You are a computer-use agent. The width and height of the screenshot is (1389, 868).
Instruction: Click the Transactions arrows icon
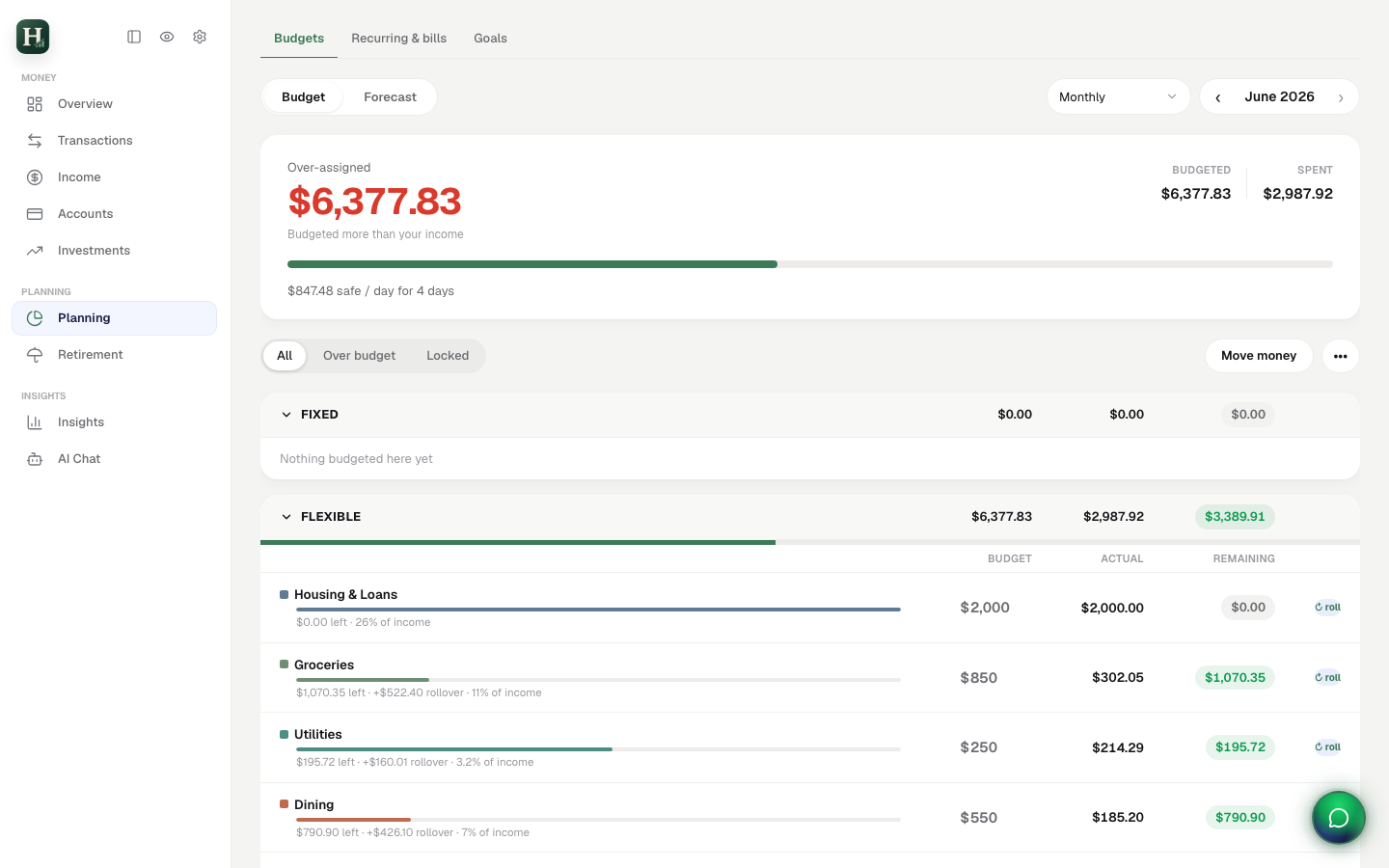point(35,141)
